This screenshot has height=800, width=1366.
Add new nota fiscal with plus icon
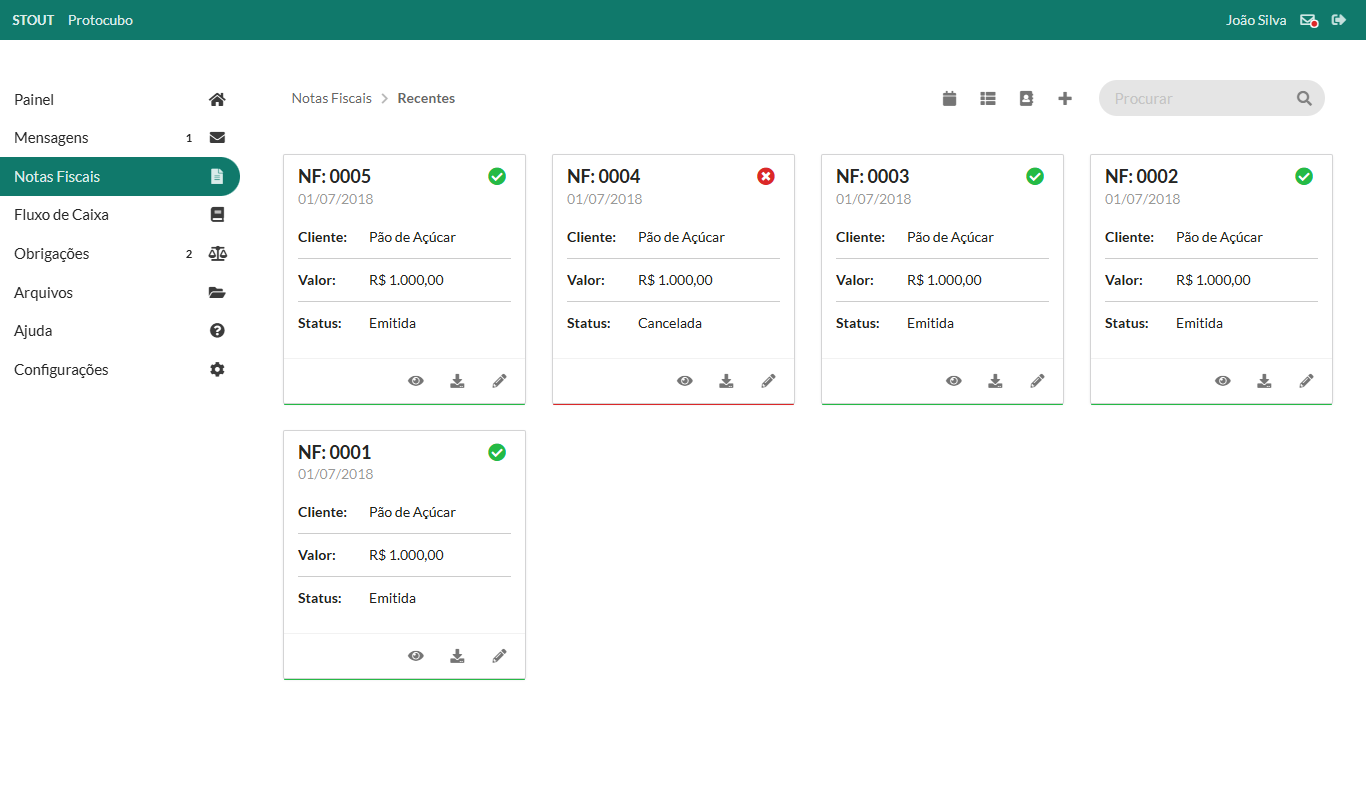tap(1065, 98)
